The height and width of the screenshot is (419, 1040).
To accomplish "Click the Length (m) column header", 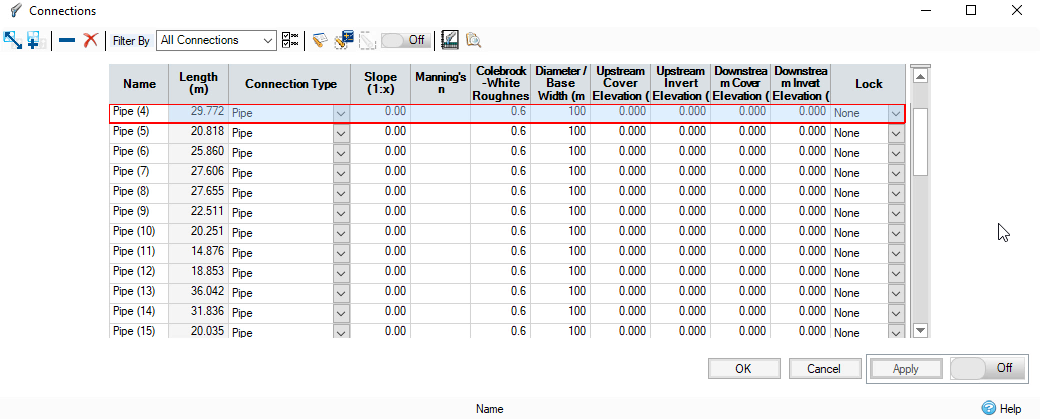I will tap(199, 84).
